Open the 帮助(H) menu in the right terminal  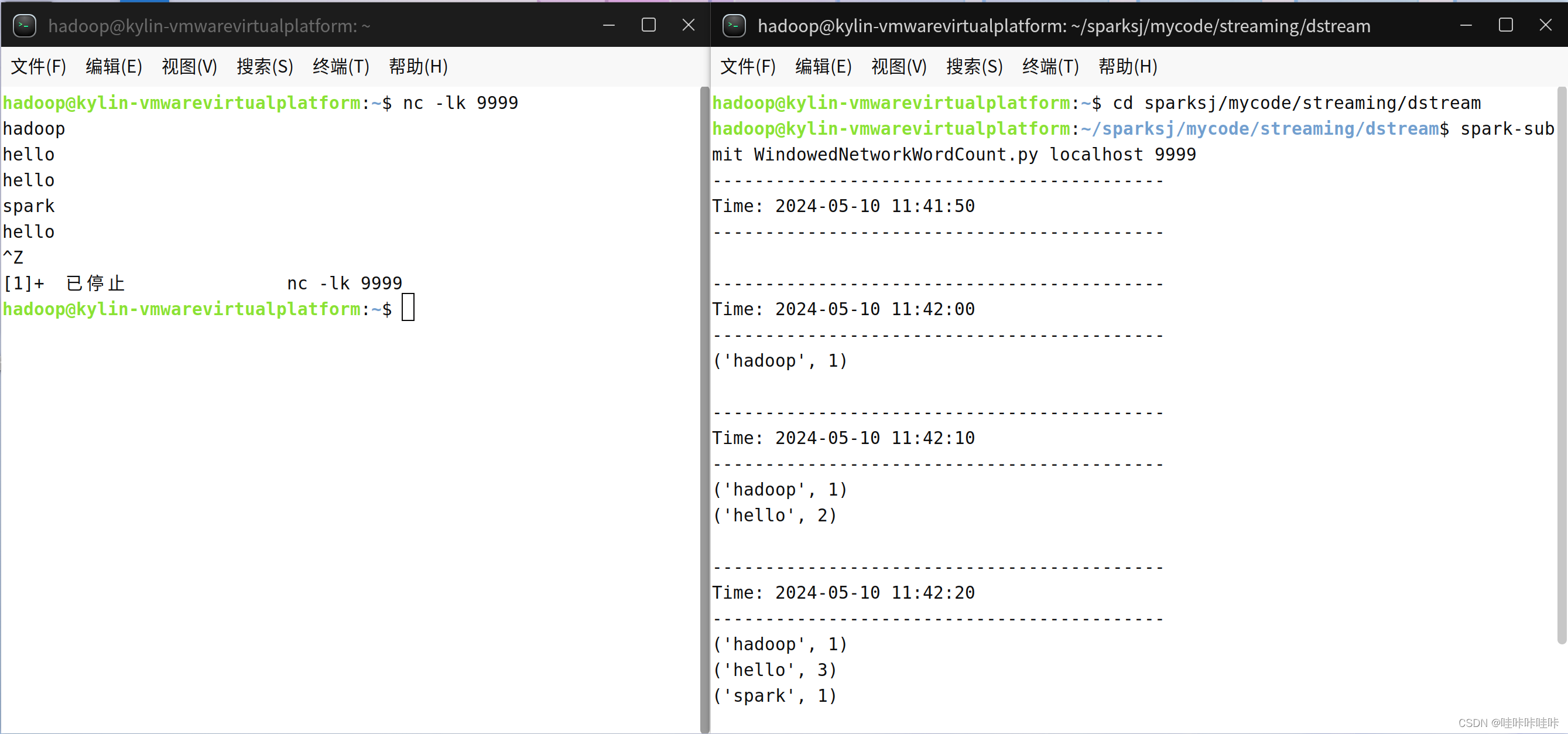coord(1127,67)
